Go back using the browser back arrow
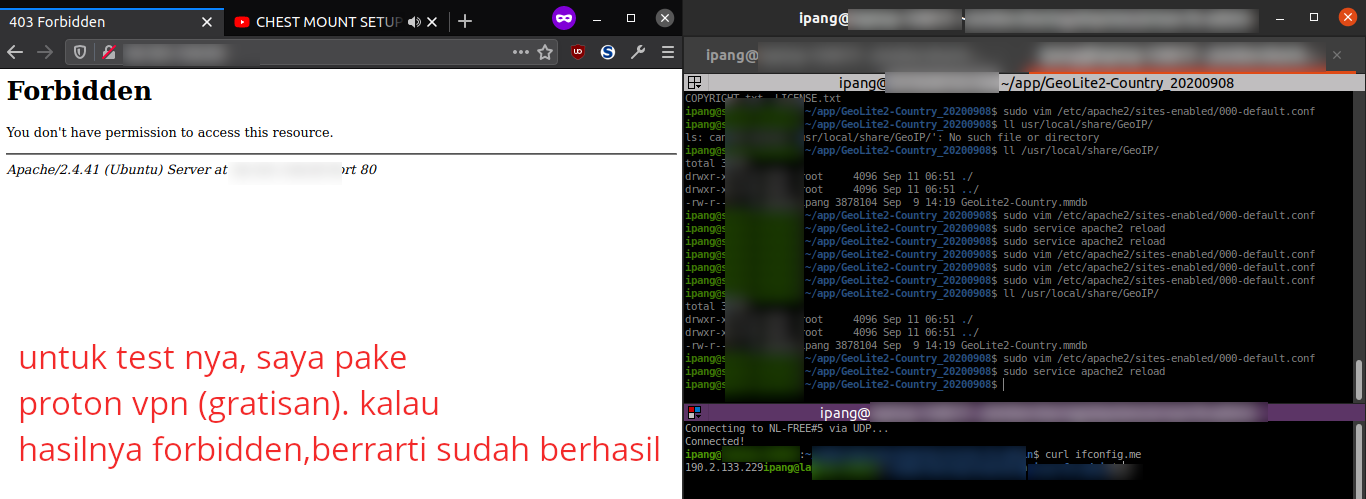Image resolution: width=1366 pixels, height=499 pixels. tap(15, 53)
